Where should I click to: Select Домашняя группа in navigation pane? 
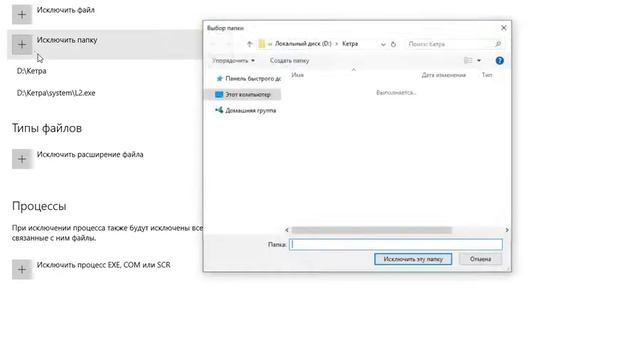tap(246, 110)
